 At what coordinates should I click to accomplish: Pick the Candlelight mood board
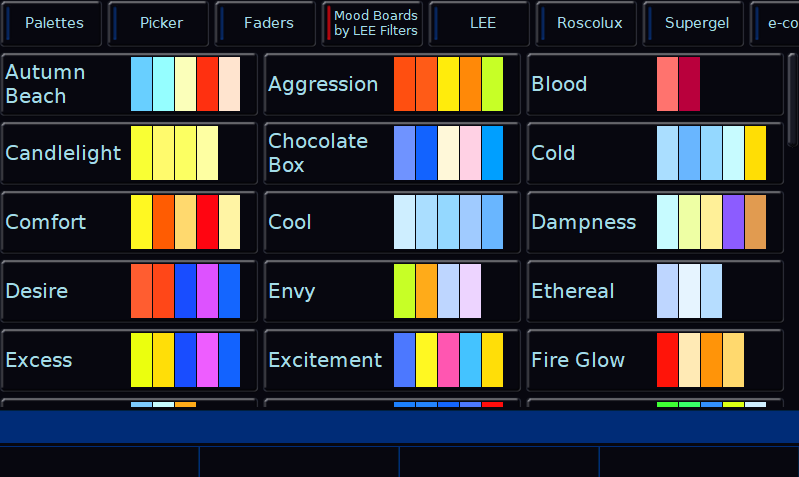pos(129,153)
